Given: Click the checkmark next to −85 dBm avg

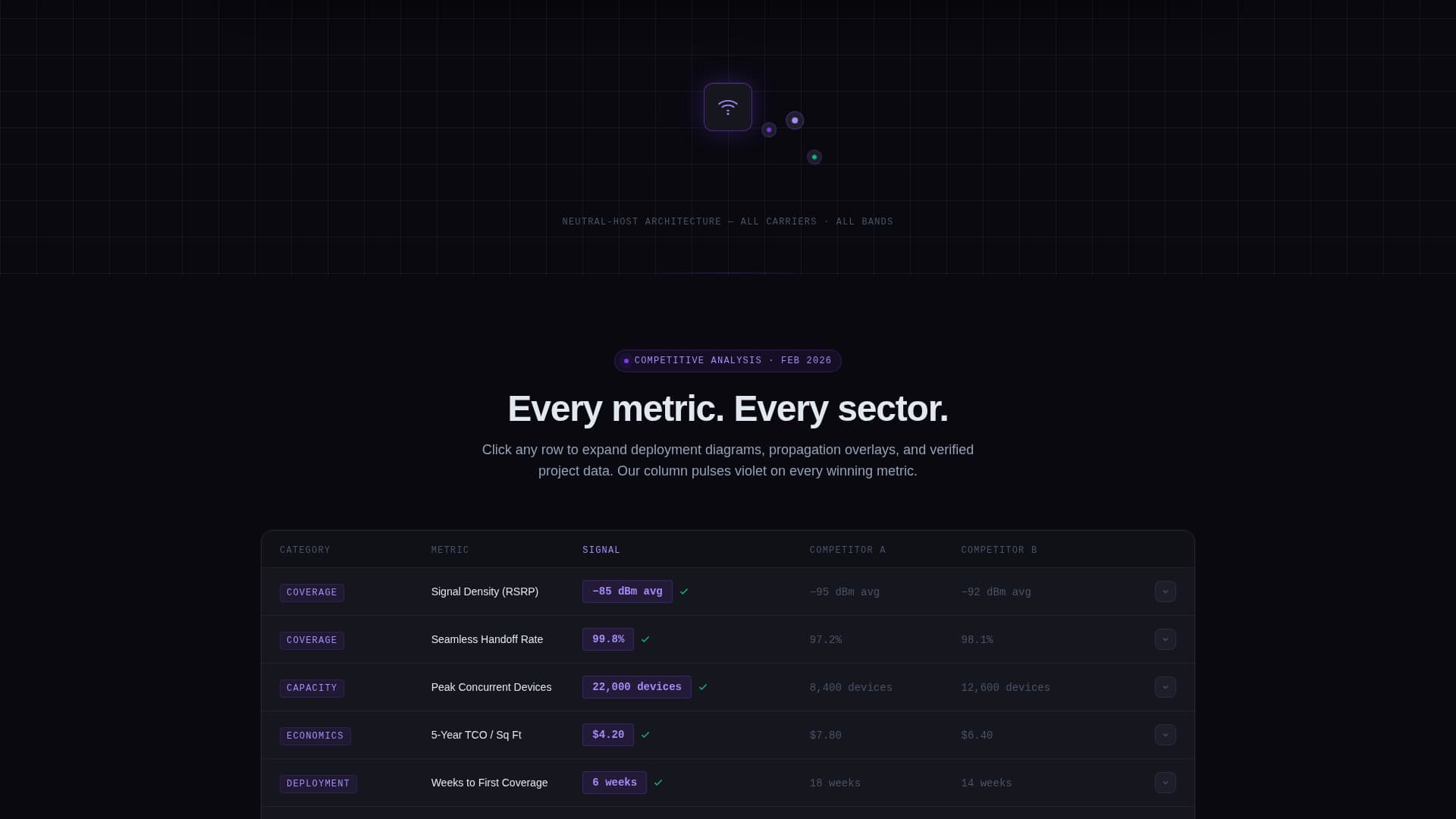Looking at the screenshot, I should click(684, 591).
